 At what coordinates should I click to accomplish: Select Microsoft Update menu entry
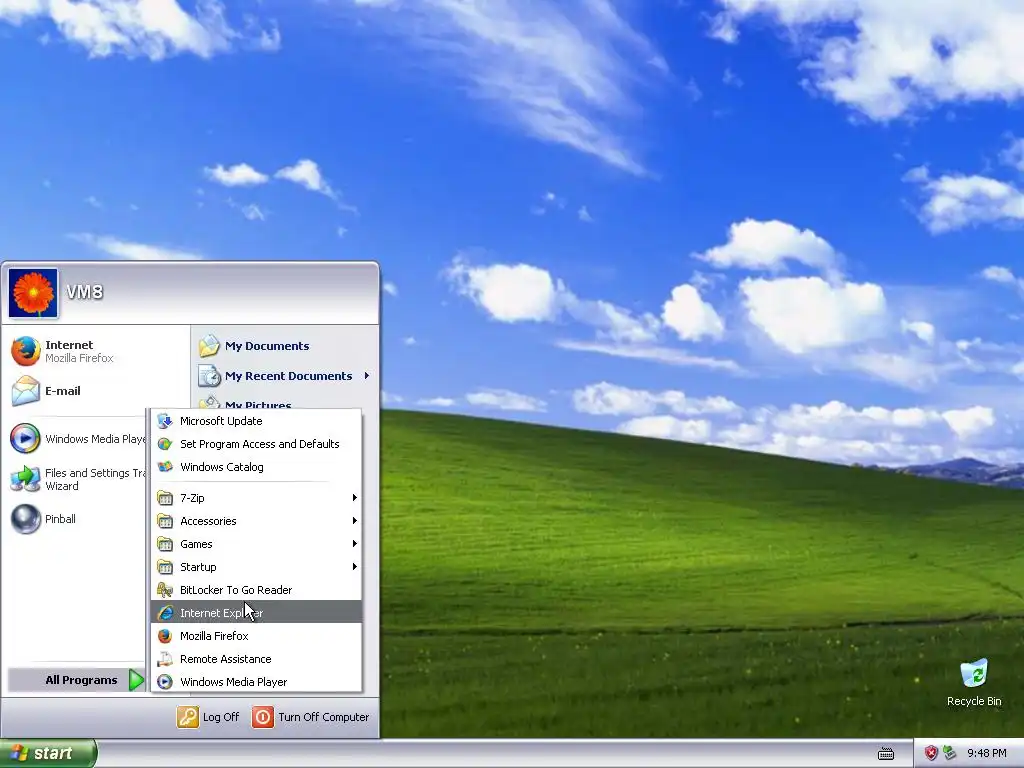[x=256, y=421]
